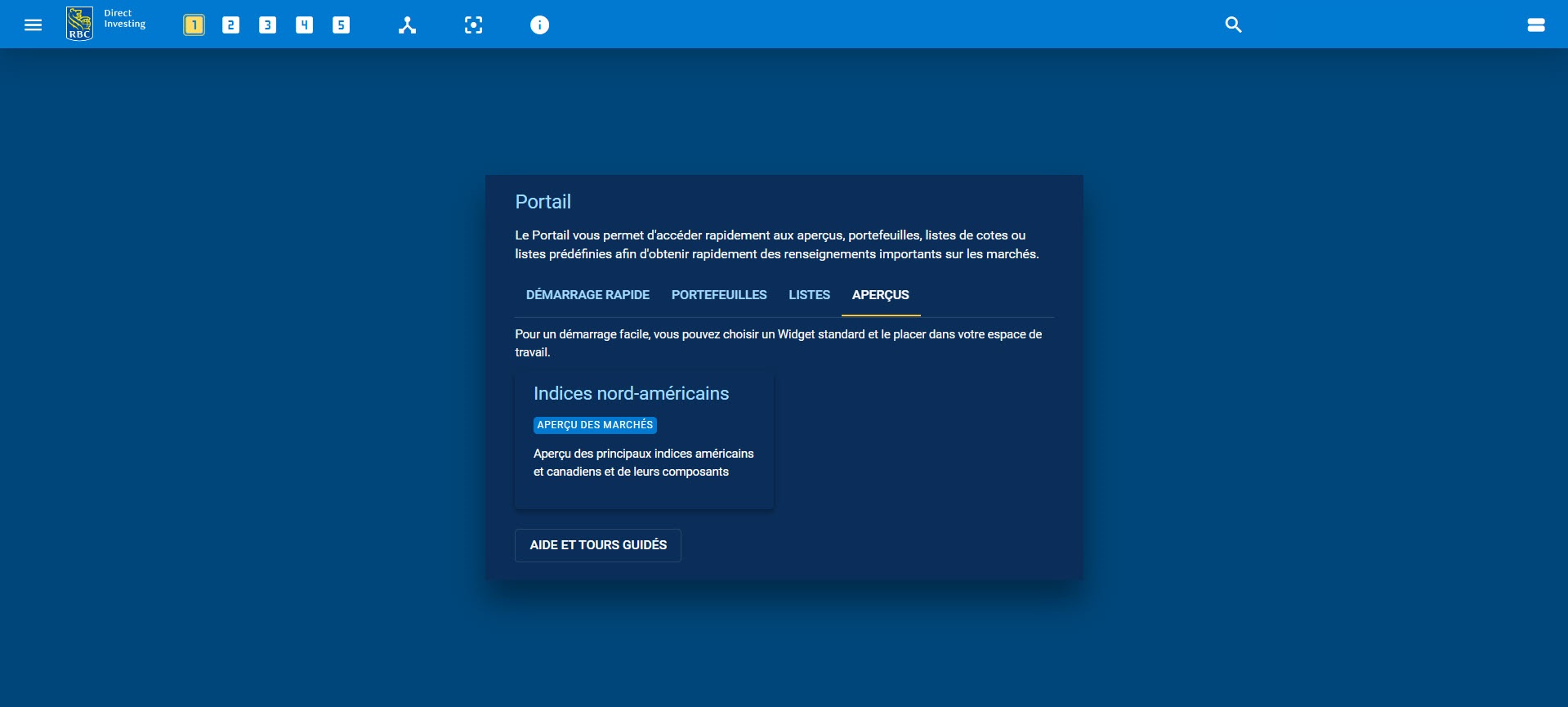Switch to workspace 3
This screenshot has width=1568, height=707.
(x=267, y=25)
